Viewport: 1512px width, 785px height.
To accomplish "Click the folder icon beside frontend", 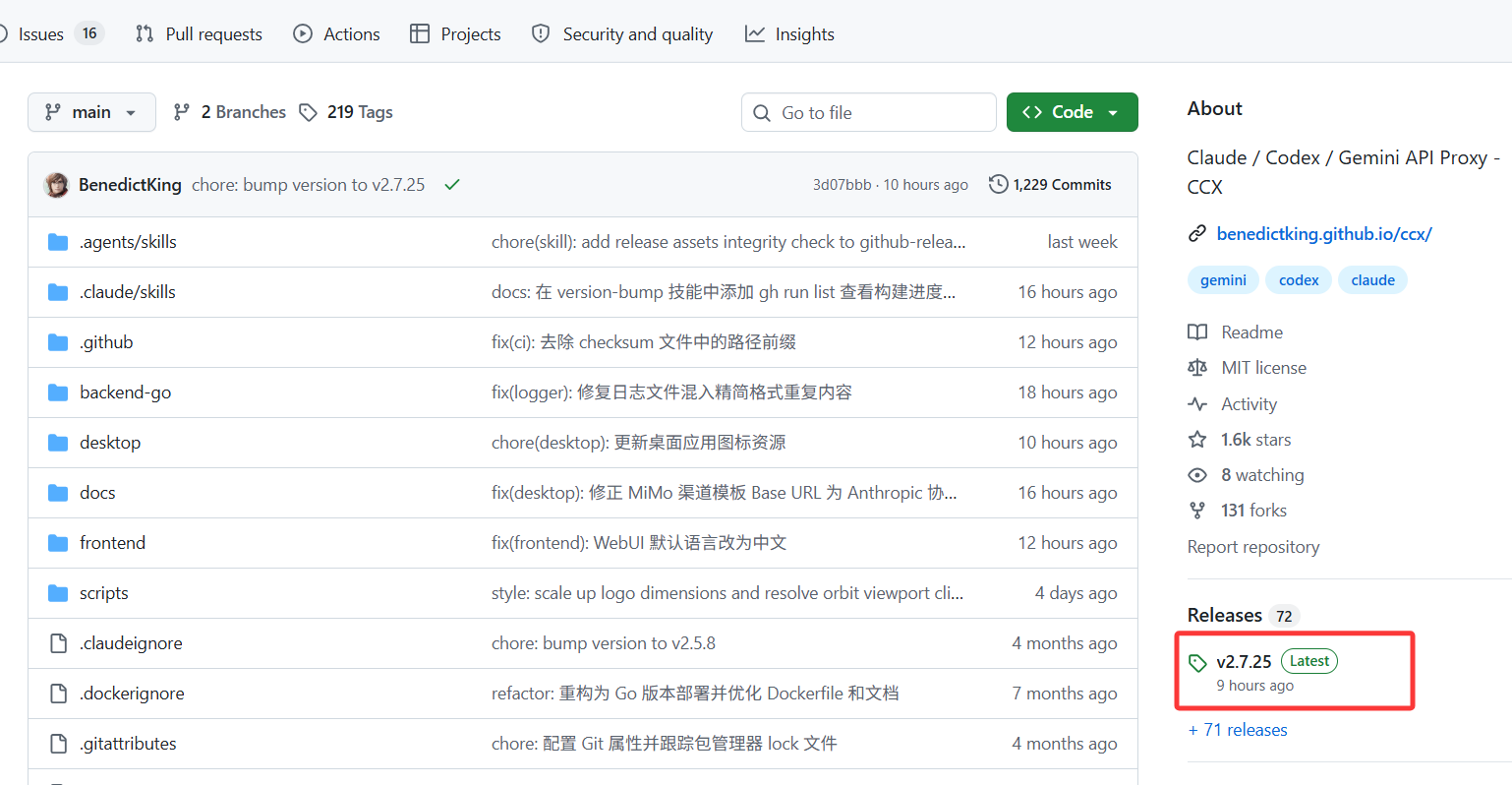I will pyautogui.click(x=58, y=543).
